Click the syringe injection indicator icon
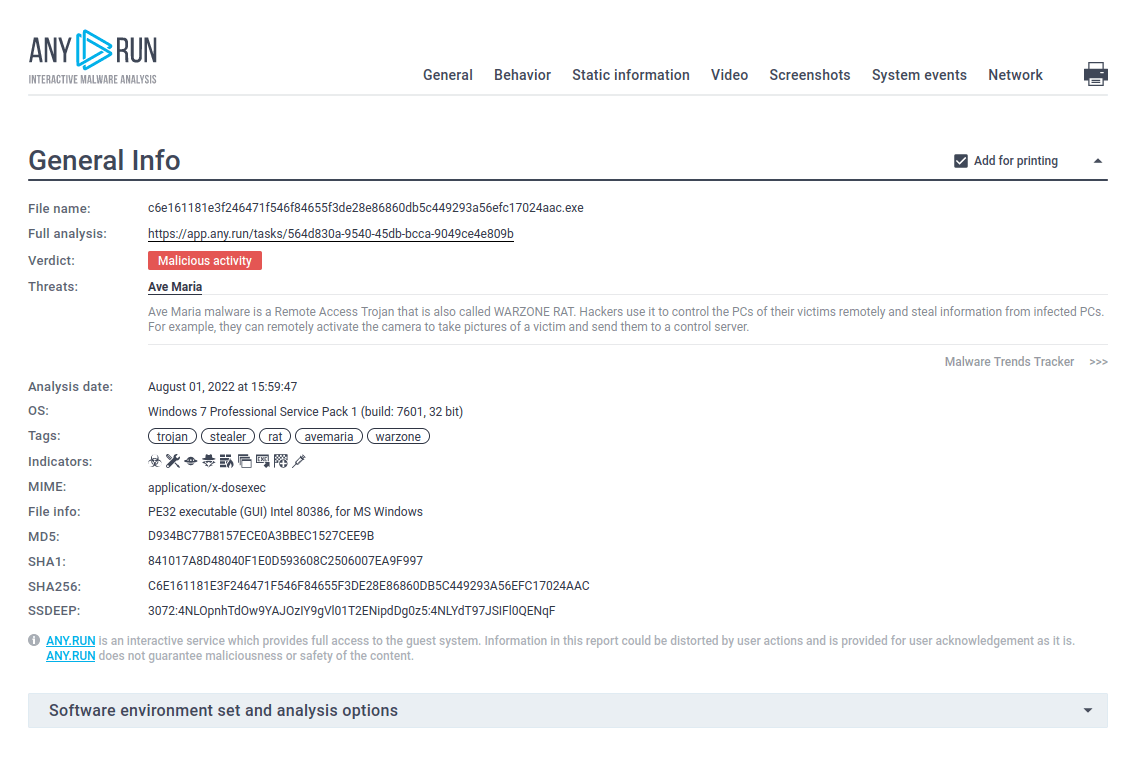This screenshot has height=759, width=1135. (298, 461)
